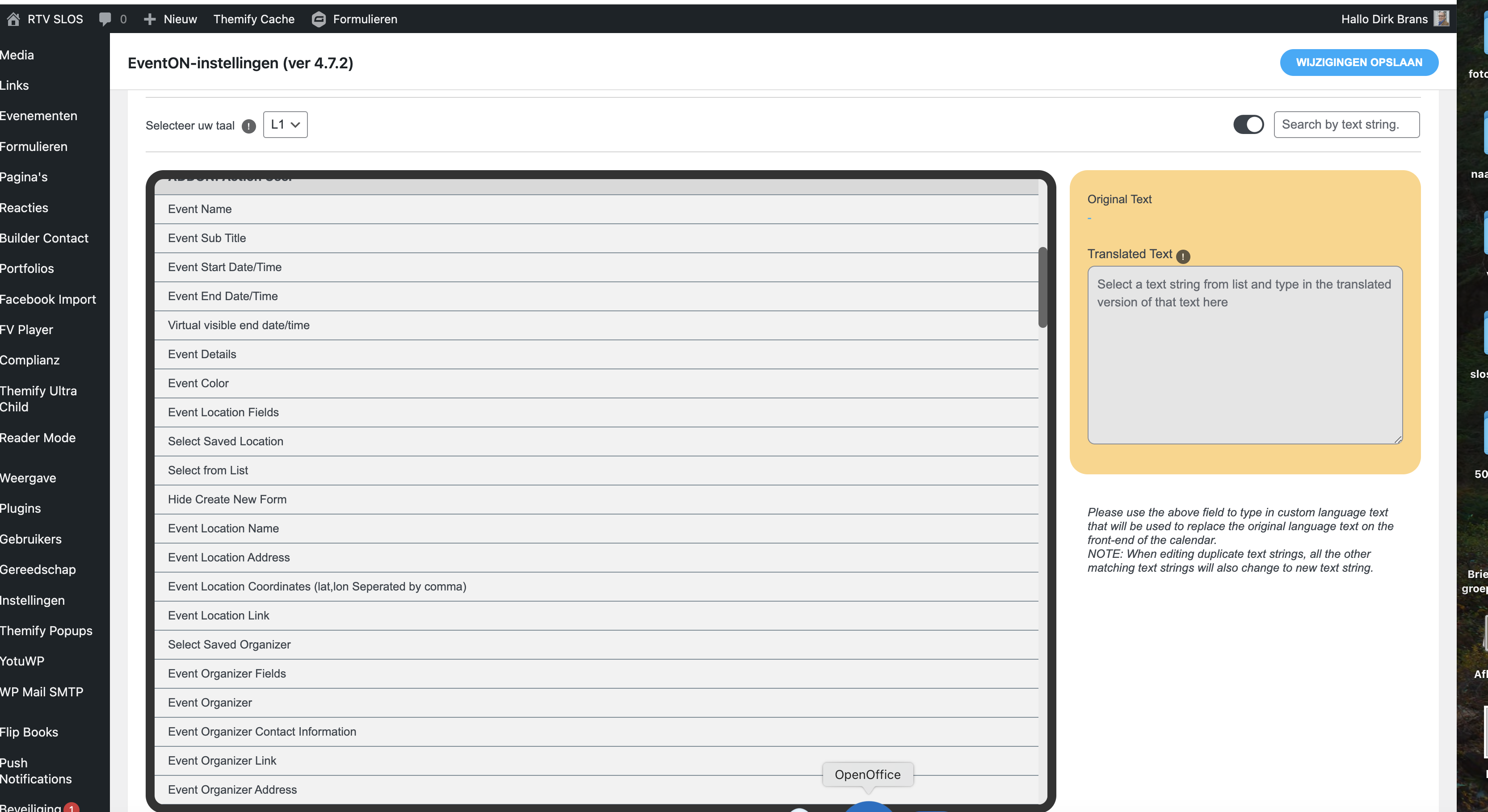The width and height of the screenshot is (1488, 812).
Task: Open Flip Books in the sidebar
Action: point(29,732)
